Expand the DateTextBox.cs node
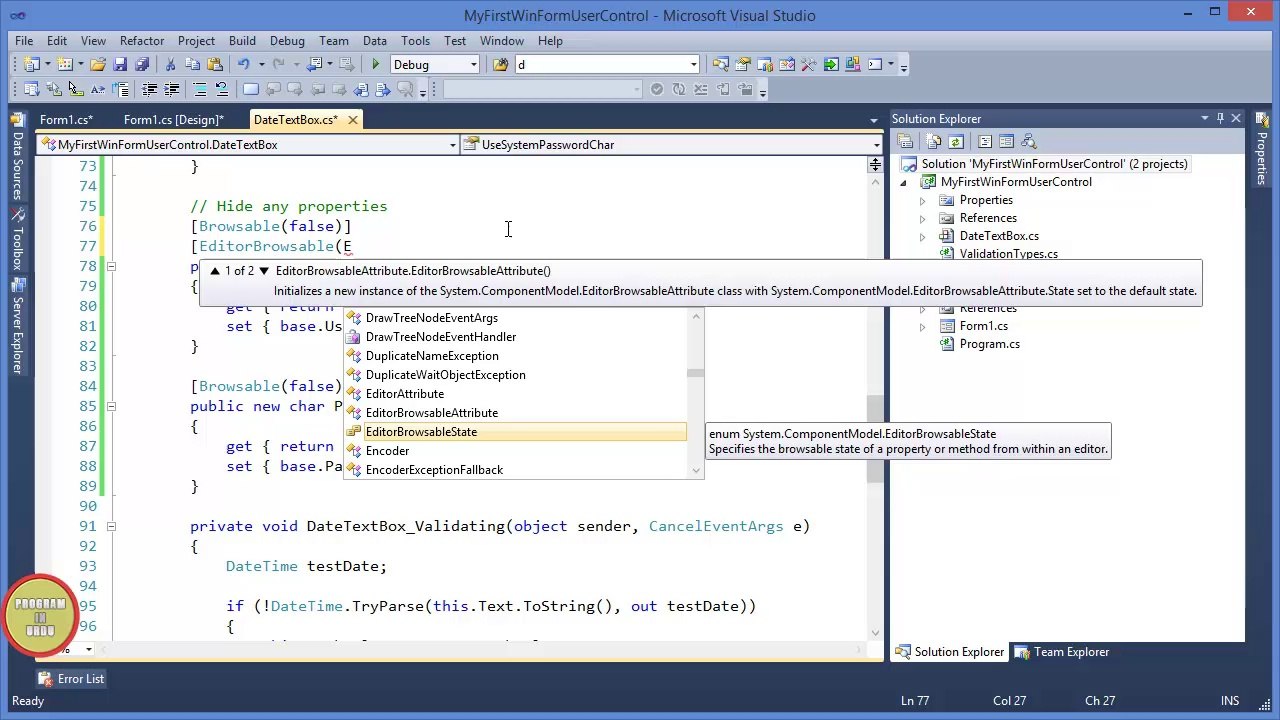The image size is (1280, 720). tap(922, 236)
